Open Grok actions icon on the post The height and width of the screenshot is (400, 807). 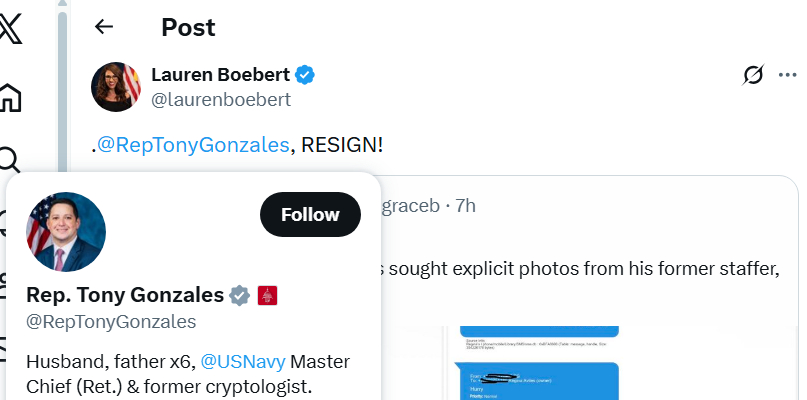[754, 75]
